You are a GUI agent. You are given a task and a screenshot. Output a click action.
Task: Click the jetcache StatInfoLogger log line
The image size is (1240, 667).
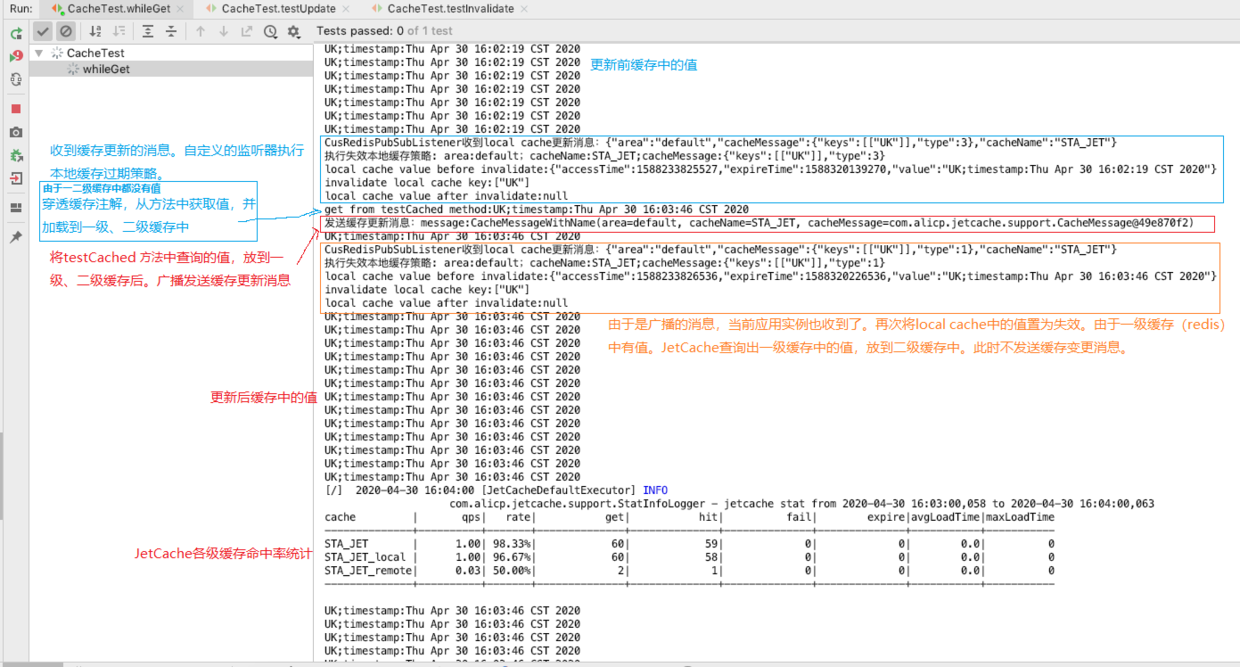pos(802,504)
